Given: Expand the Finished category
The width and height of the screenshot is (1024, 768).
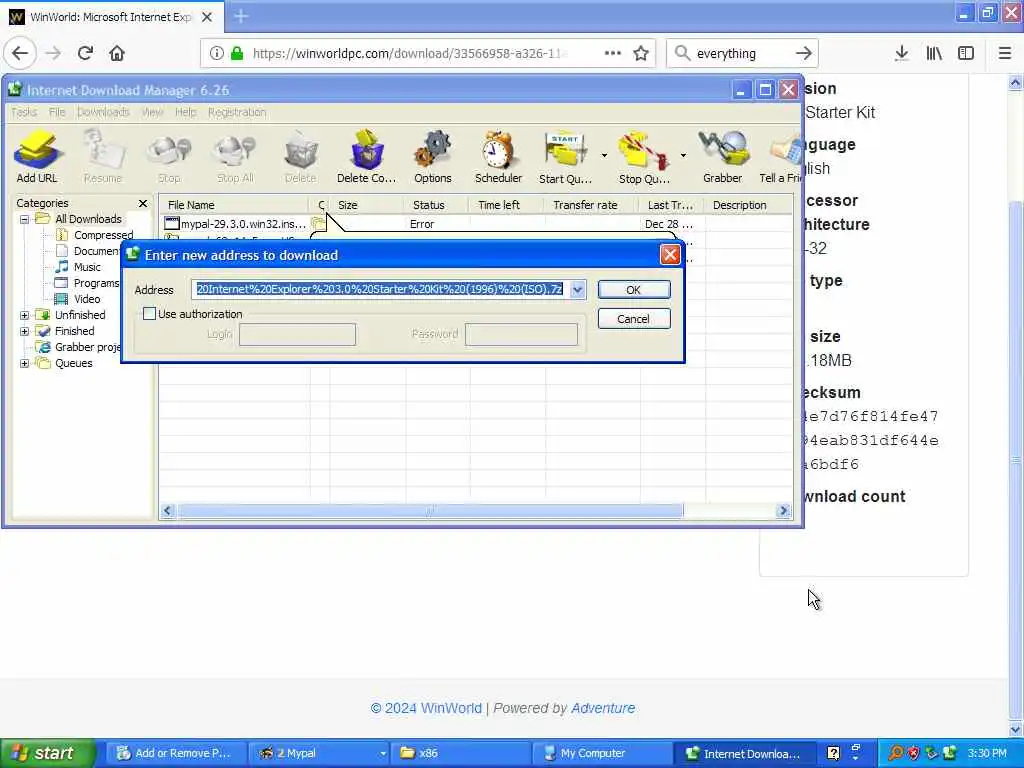Looking at the screenshot, I should [24, 331].
